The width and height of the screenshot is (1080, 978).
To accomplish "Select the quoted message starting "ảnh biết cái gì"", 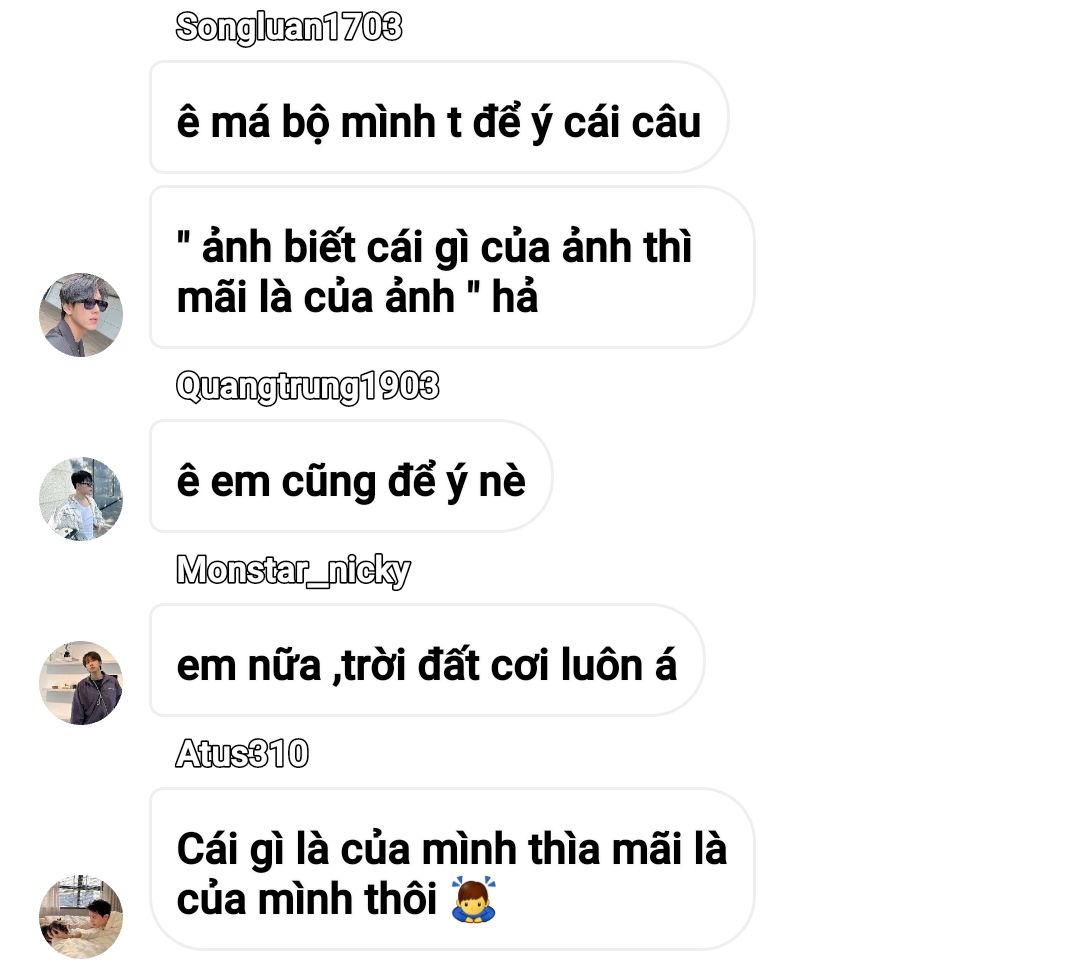I will (x=452, y=267).
